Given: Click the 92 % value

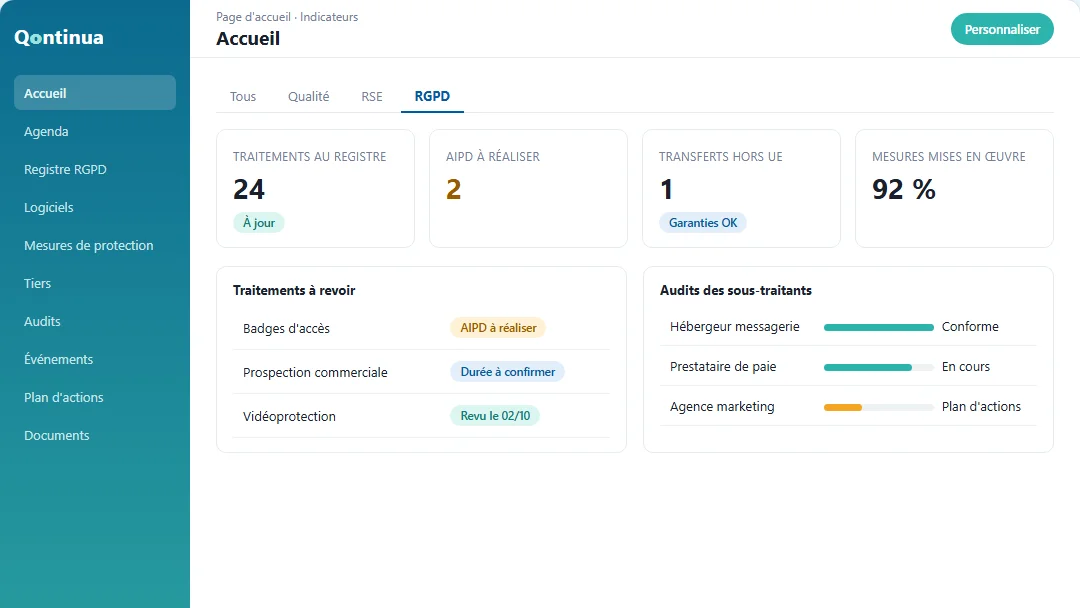Looking at the screenshot, I should pos(904,189).
